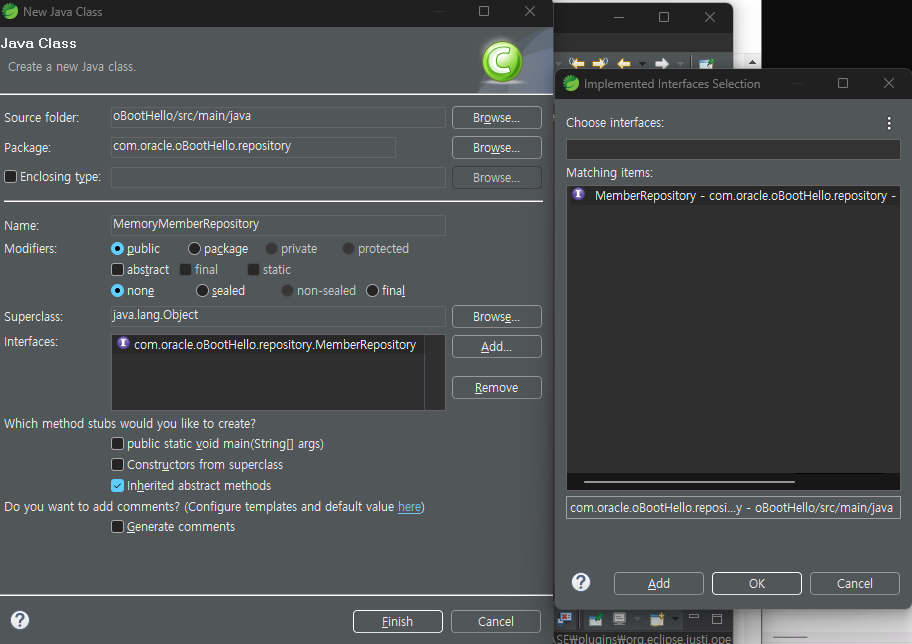This screenshot has width=912, height=644.
Task: Click Spring leaf icon in New Java Class title
Action: (10, 11)
